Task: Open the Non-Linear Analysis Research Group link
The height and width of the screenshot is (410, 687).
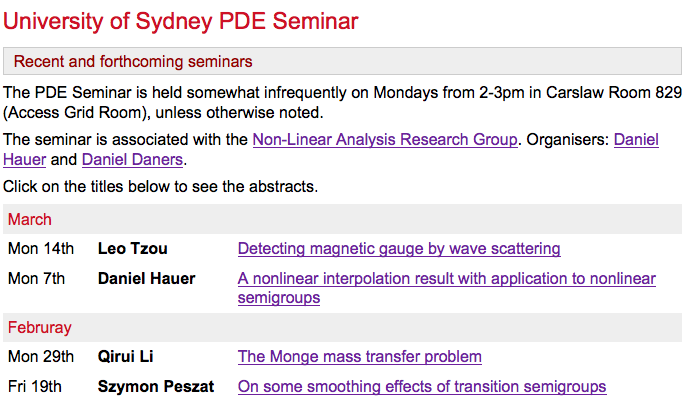Action: pyautogui.click(x=385, y=140)
